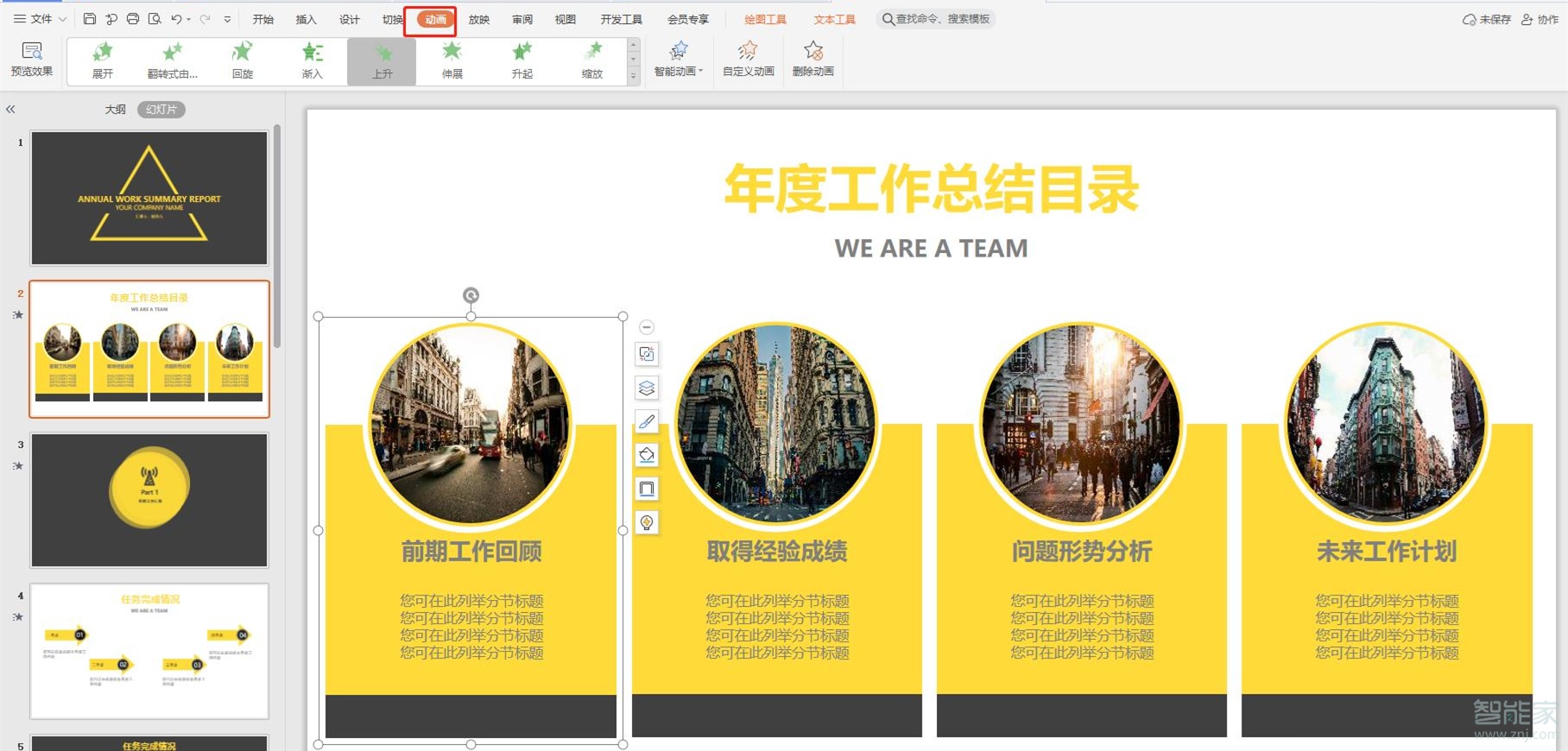The width and height of the screenshot is (1568, 751).
Task: Open the 放映 slideshow tab
Action: pyautogui.click(x=479, y=19)
